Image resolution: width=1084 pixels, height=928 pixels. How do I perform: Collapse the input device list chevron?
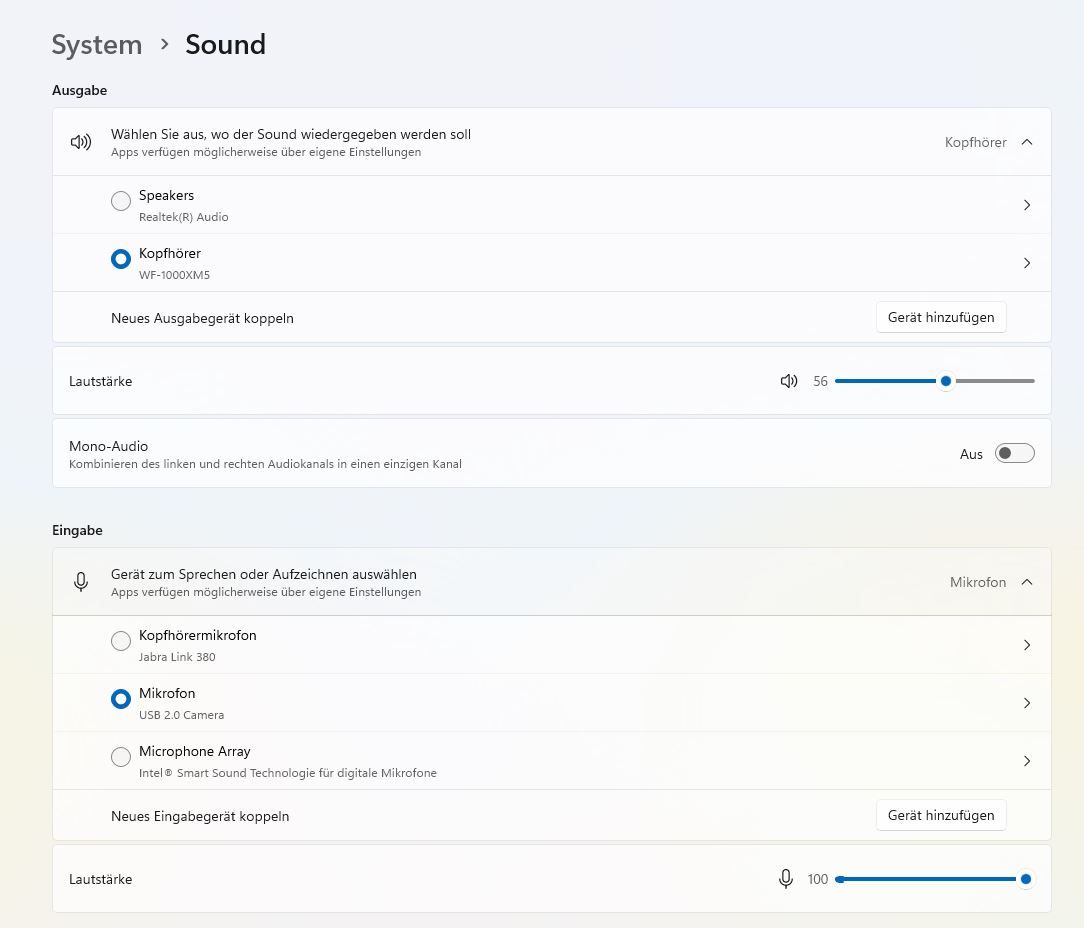pyautogui.click(x=1027, y=582)
